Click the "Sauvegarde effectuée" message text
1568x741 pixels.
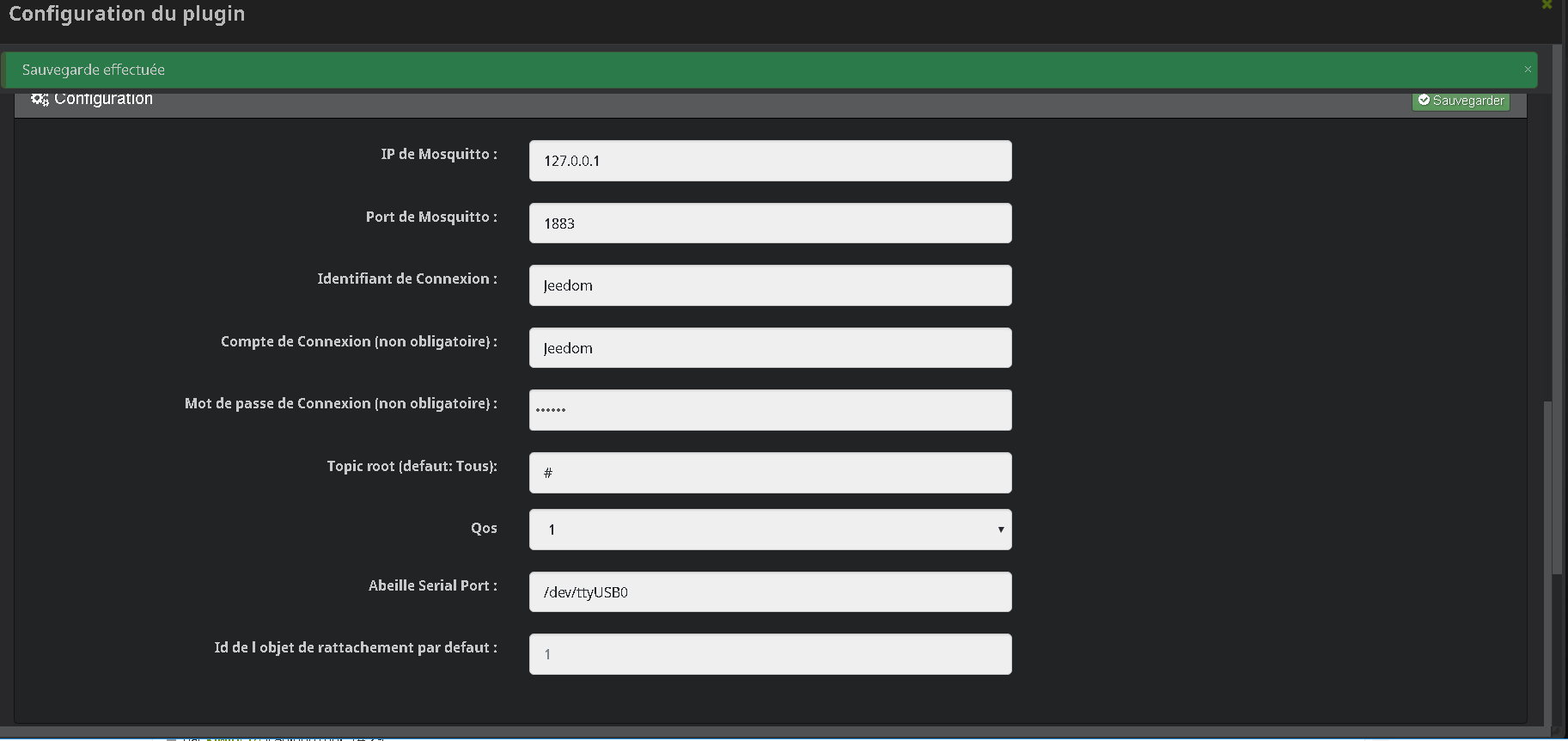[94, 70]
